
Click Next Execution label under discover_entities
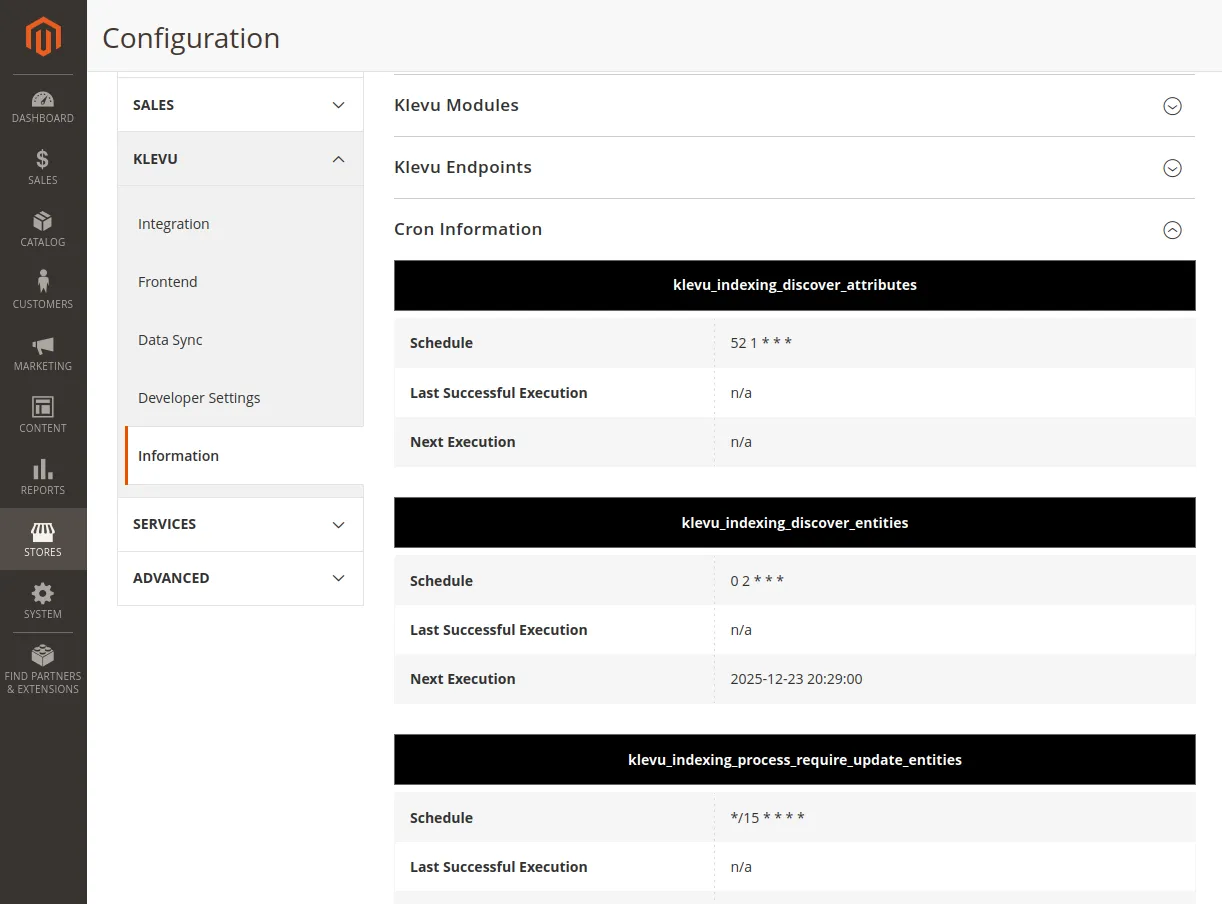coord(462,679)
